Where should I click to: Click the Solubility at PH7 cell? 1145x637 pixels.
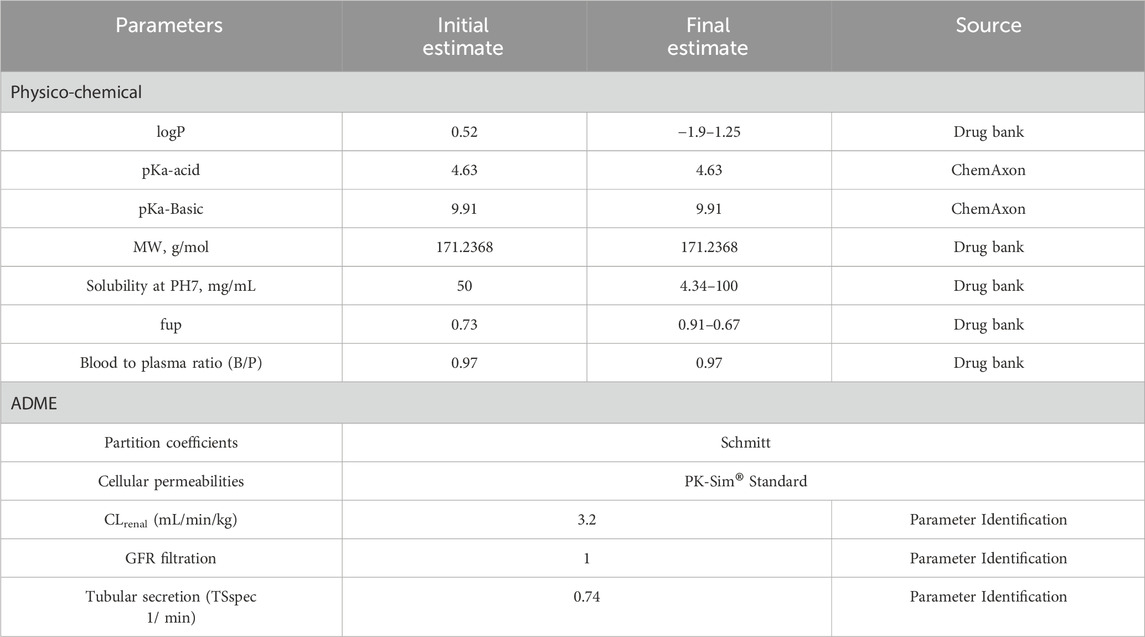[x=171, y=286]
